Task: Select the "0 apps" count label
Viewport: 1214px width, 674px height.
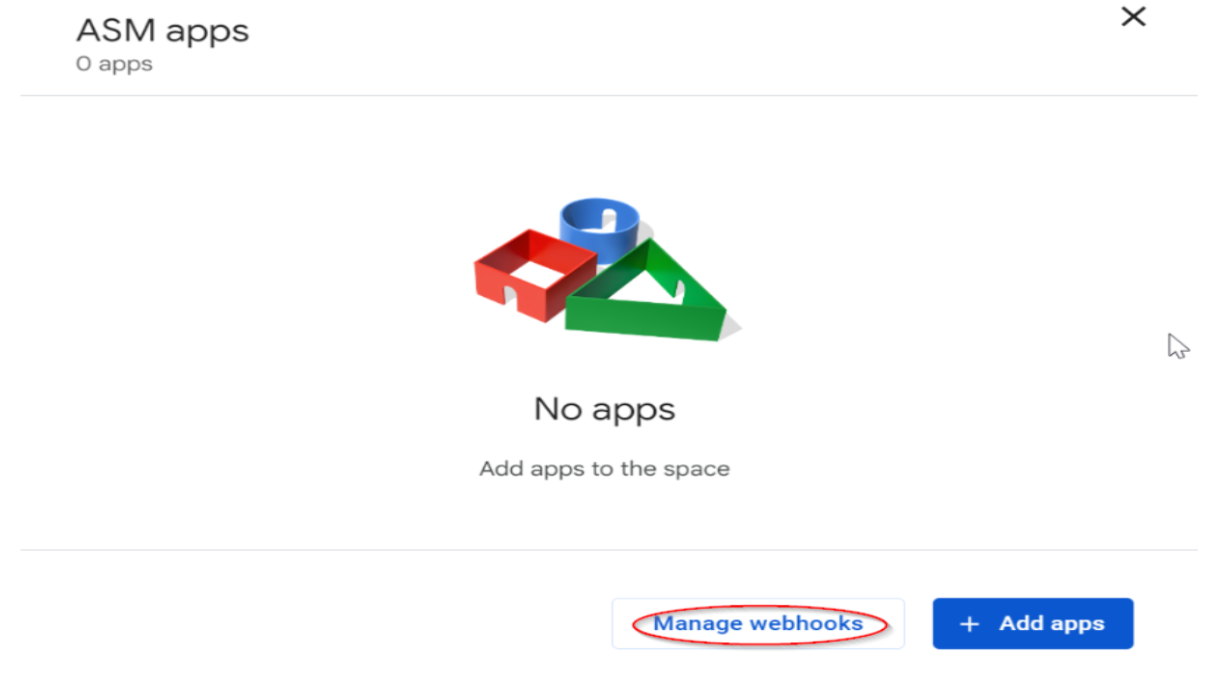Action: point(114,64)
